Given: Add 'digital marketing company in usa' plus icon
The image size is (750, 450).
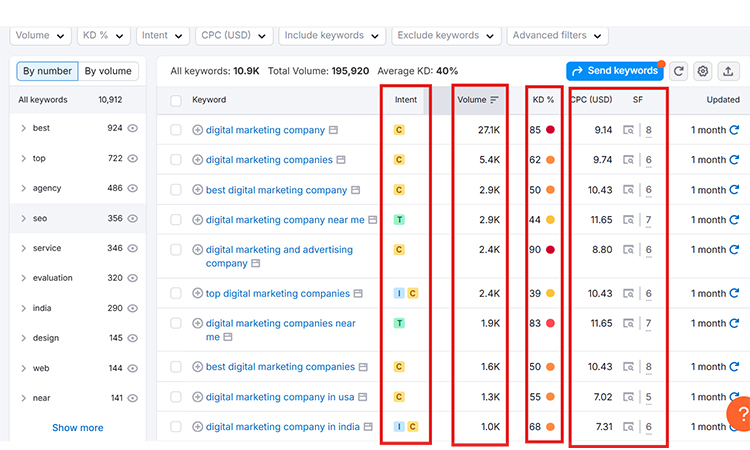Looking at the screenshot, I should (x=198, y=397).
